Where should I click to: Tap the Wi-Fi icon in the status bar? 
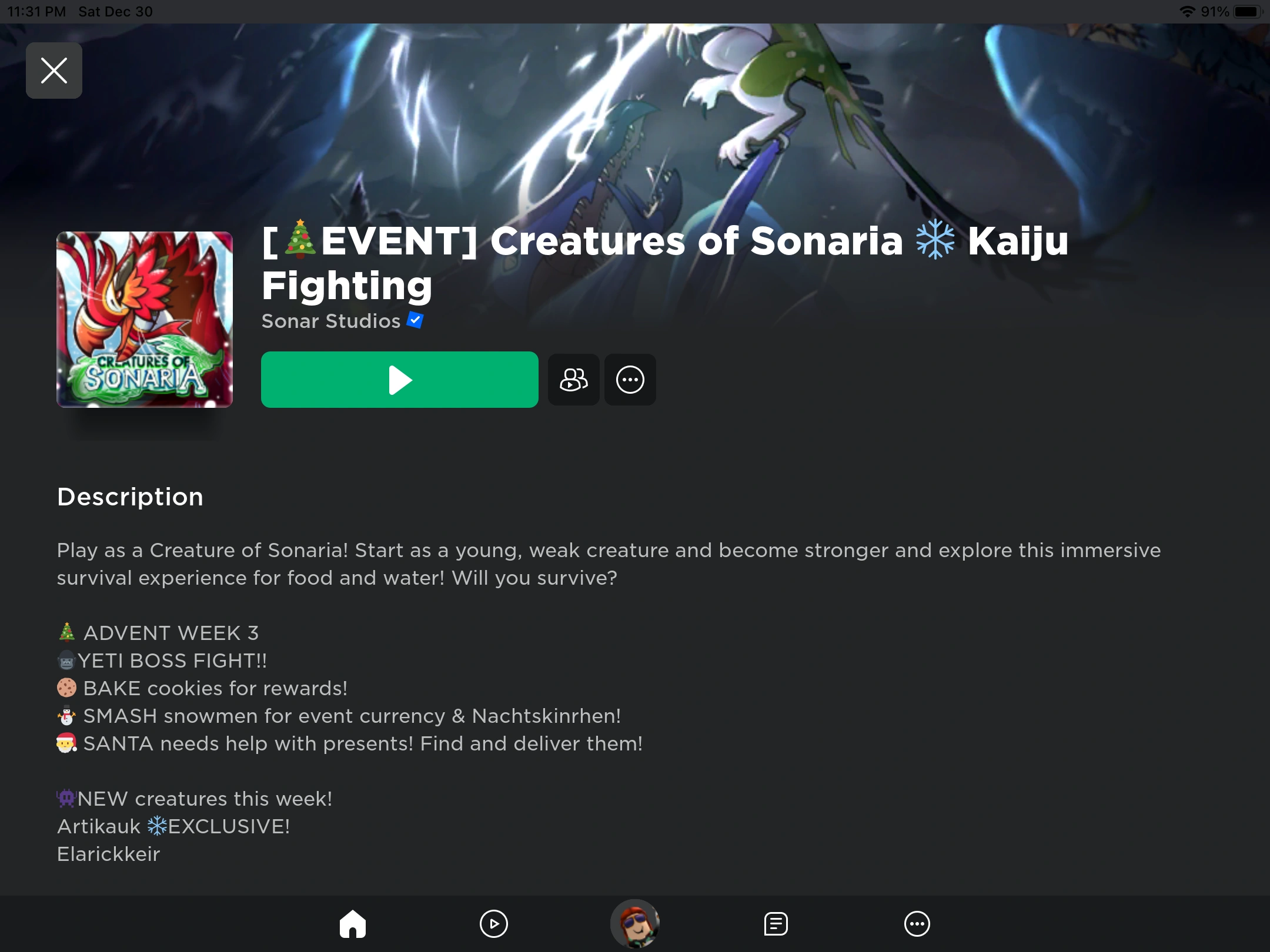(1187, 12)
